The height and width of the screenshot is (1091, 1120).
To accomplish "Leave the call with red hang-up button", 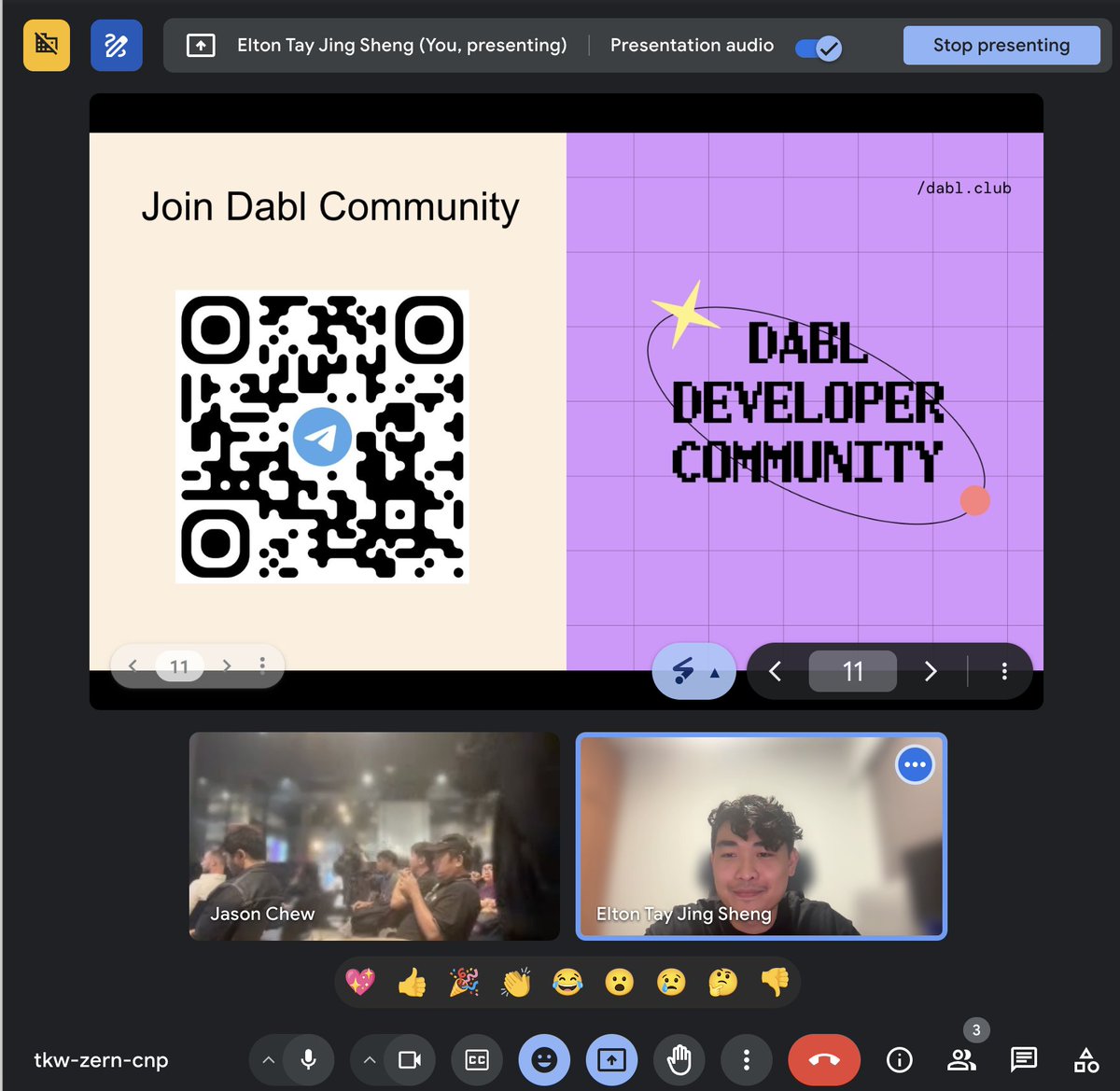I will (824, 1059).
